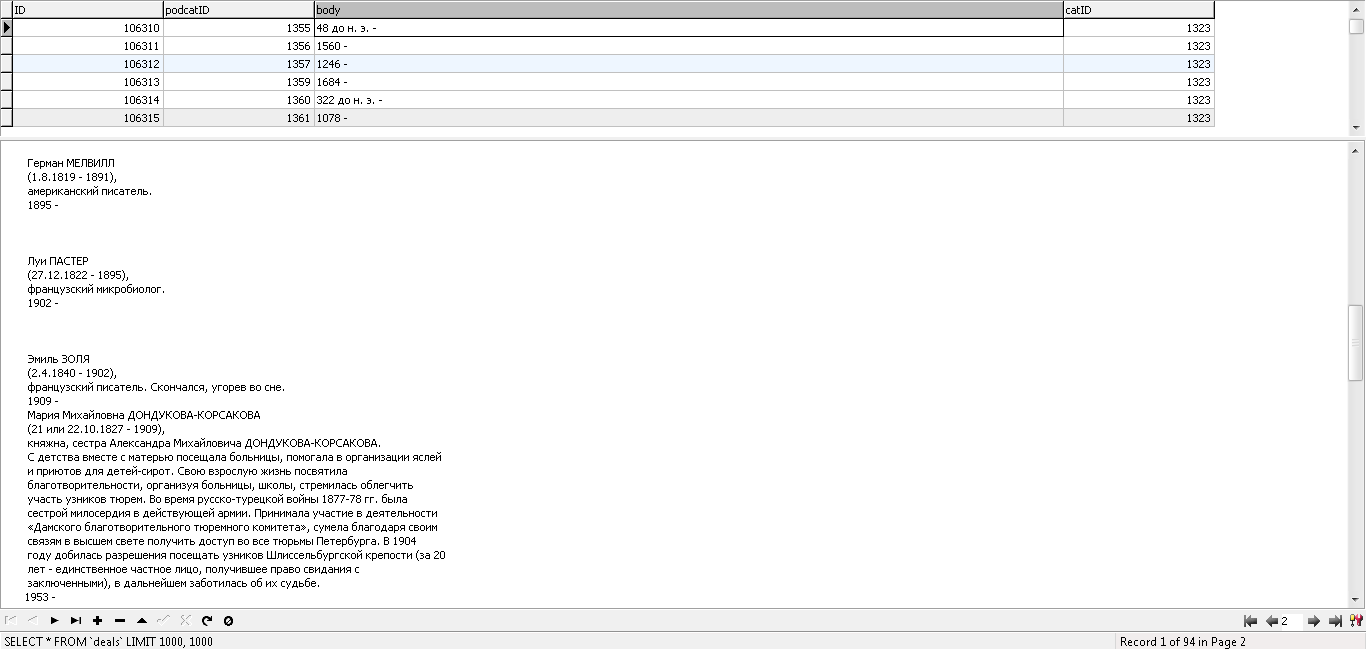Screen dimensions: 1366x650
Task: Go to previous page of results
Action: tap(1272, 621)
